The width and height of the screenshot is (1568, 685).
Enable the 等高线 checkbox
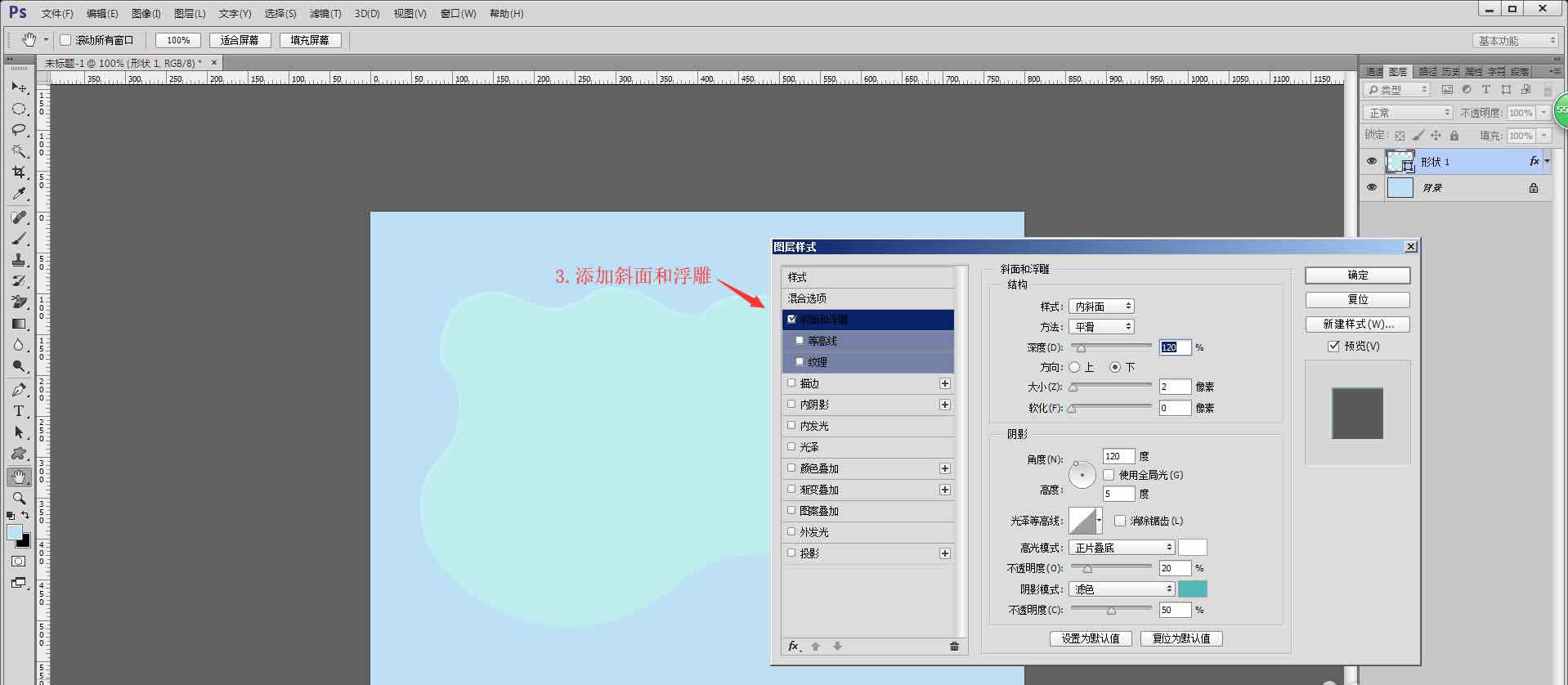(x=800, y=340)
